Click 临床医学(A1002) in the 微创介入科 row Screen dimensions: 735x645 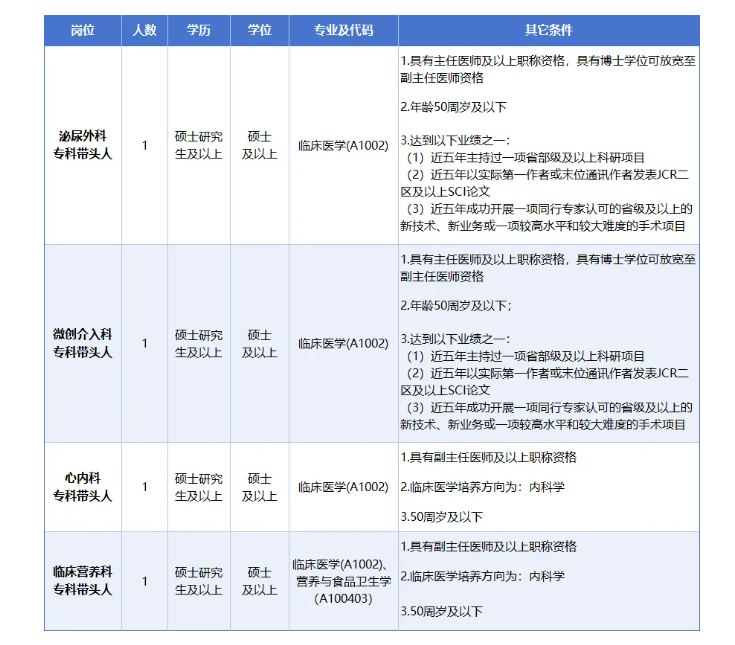pos(343,343)
